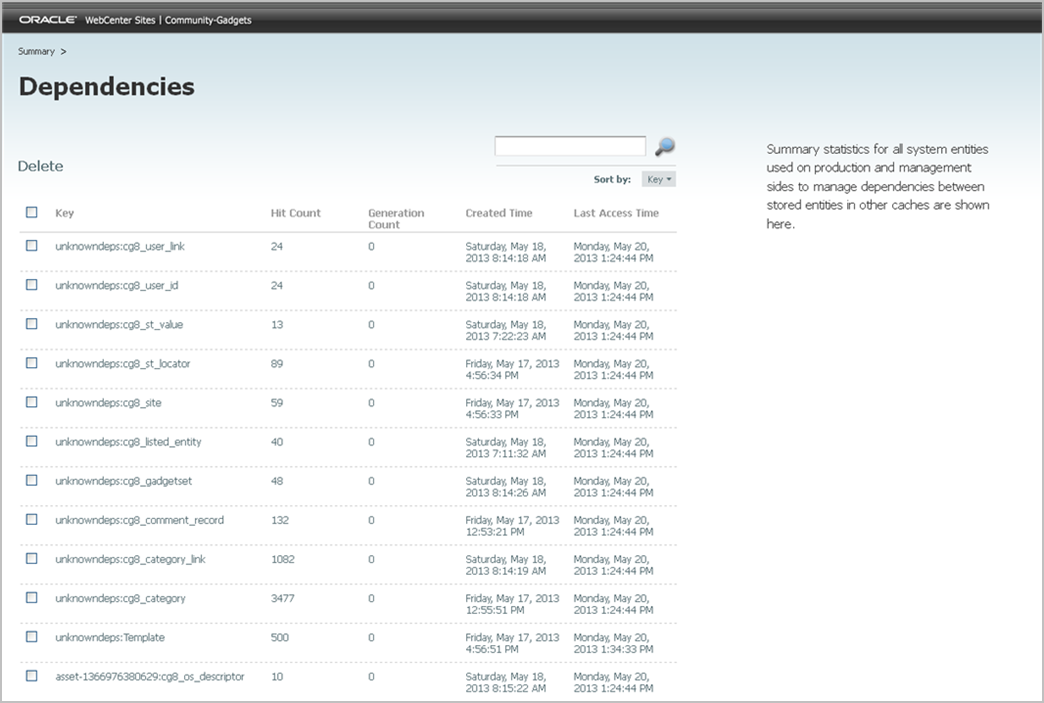Click the unknowndeps:cg8_category key
Viewport: 1044px width, 703px height.
point(121,598)
